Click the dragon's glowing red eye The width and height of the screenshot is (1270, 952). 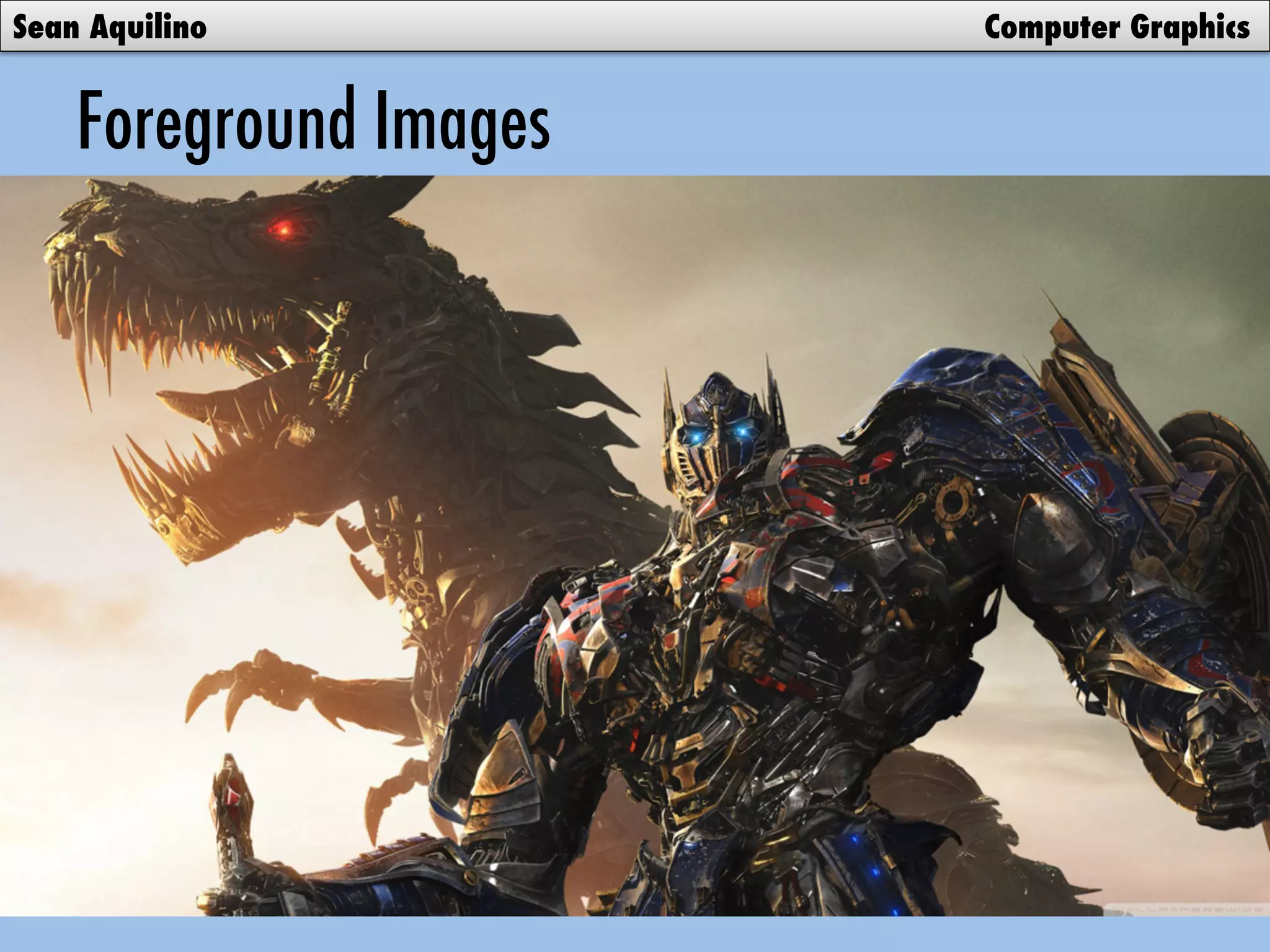(x=284, y=229)
